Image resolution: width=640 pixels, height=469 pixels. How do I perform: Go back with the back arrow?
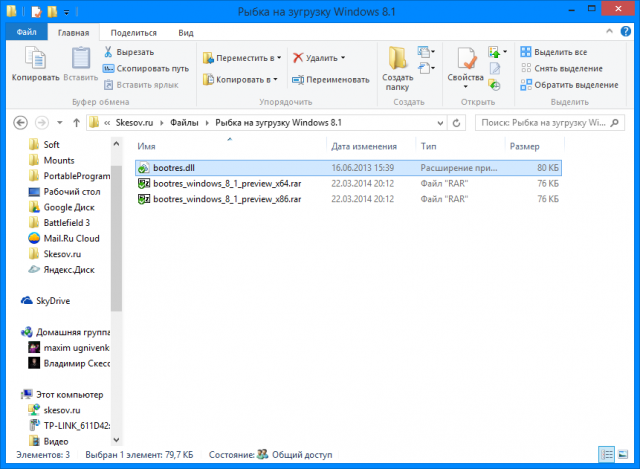20,122
